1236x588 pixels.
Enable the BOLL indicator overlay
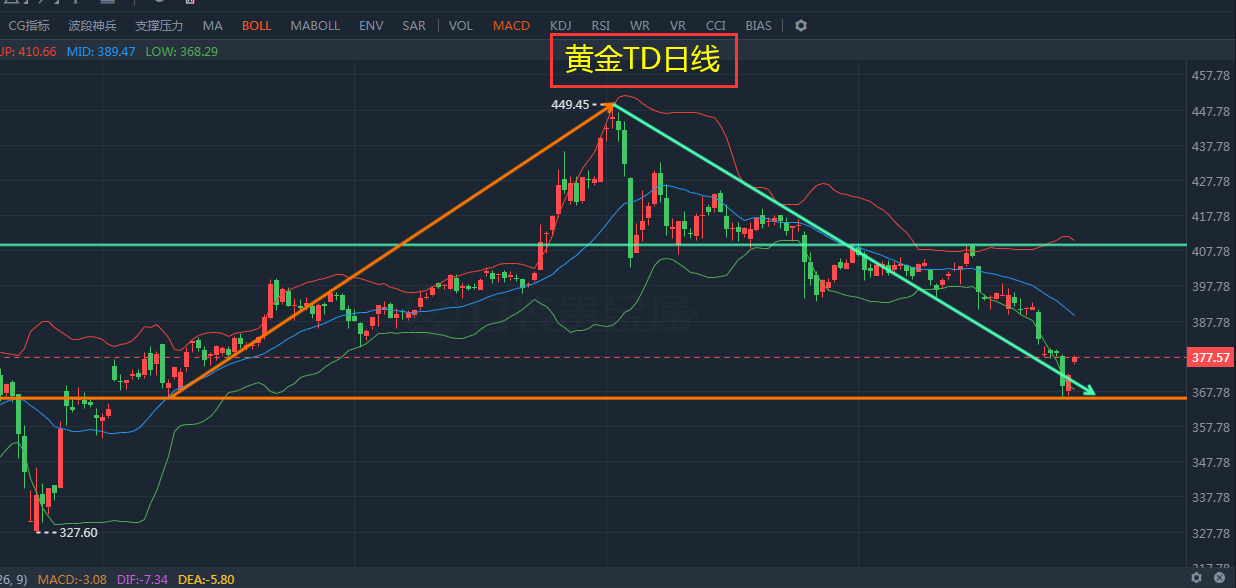tap(256, 25)
